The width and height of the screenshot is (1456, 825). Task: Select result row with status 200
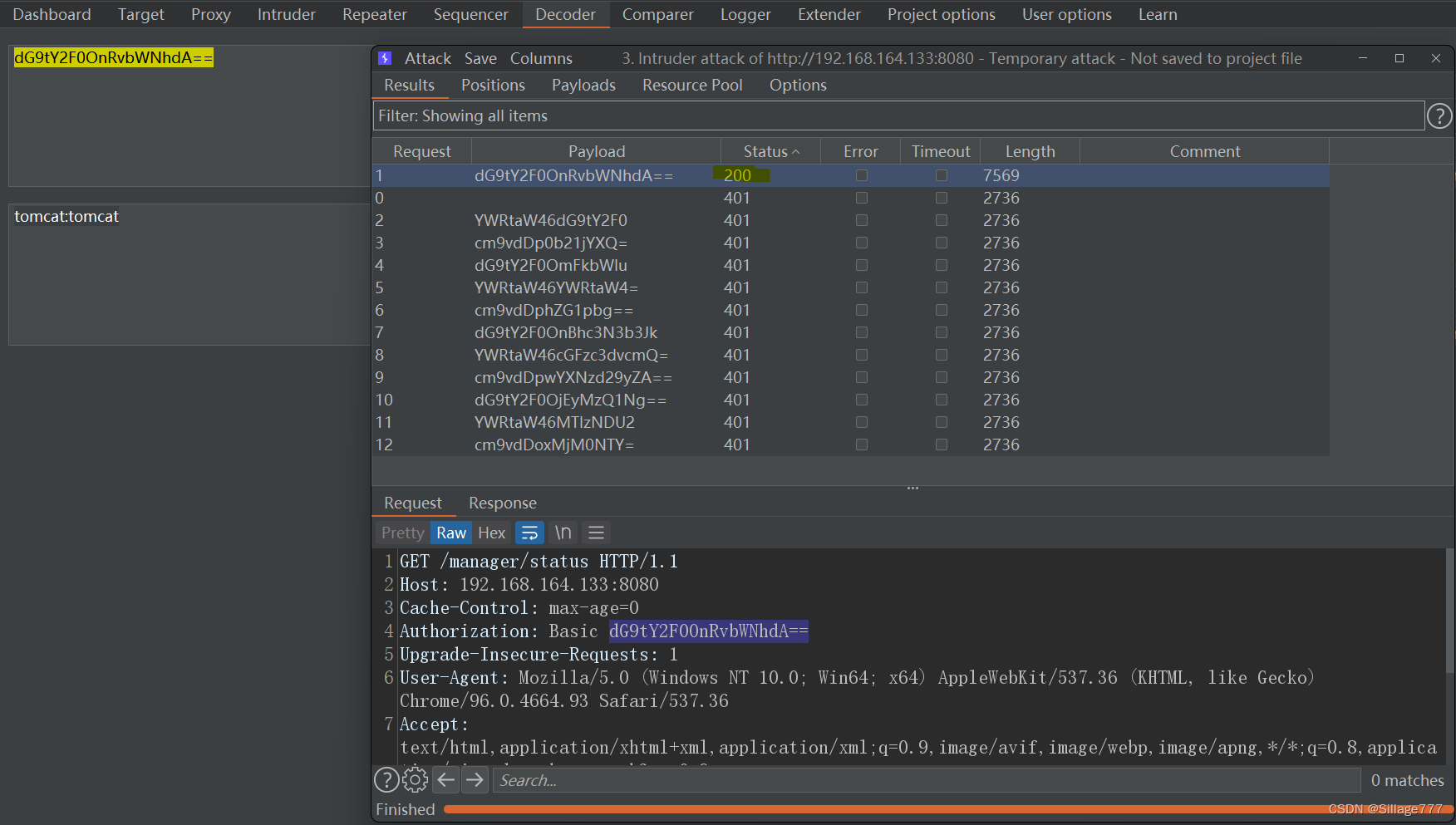coord(851,175)
